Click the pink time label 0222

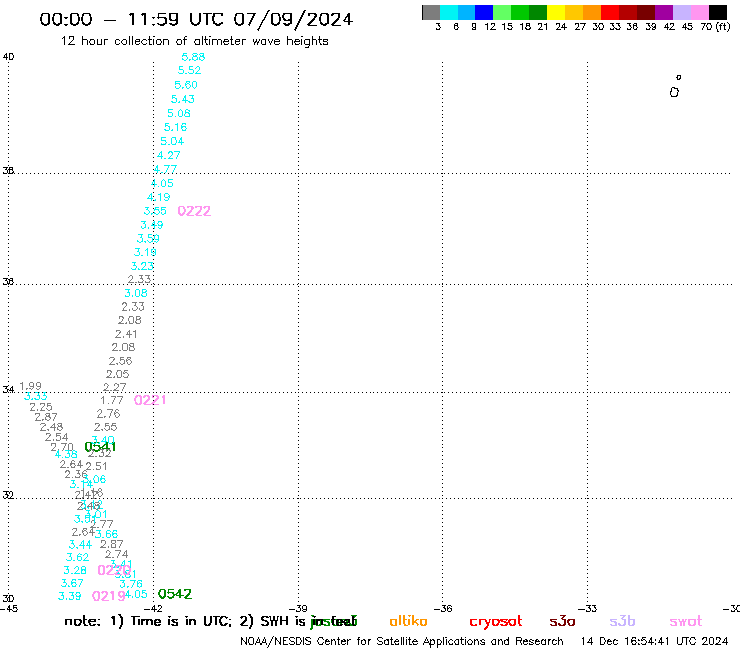pyautogui.click(x=194, y=211)
